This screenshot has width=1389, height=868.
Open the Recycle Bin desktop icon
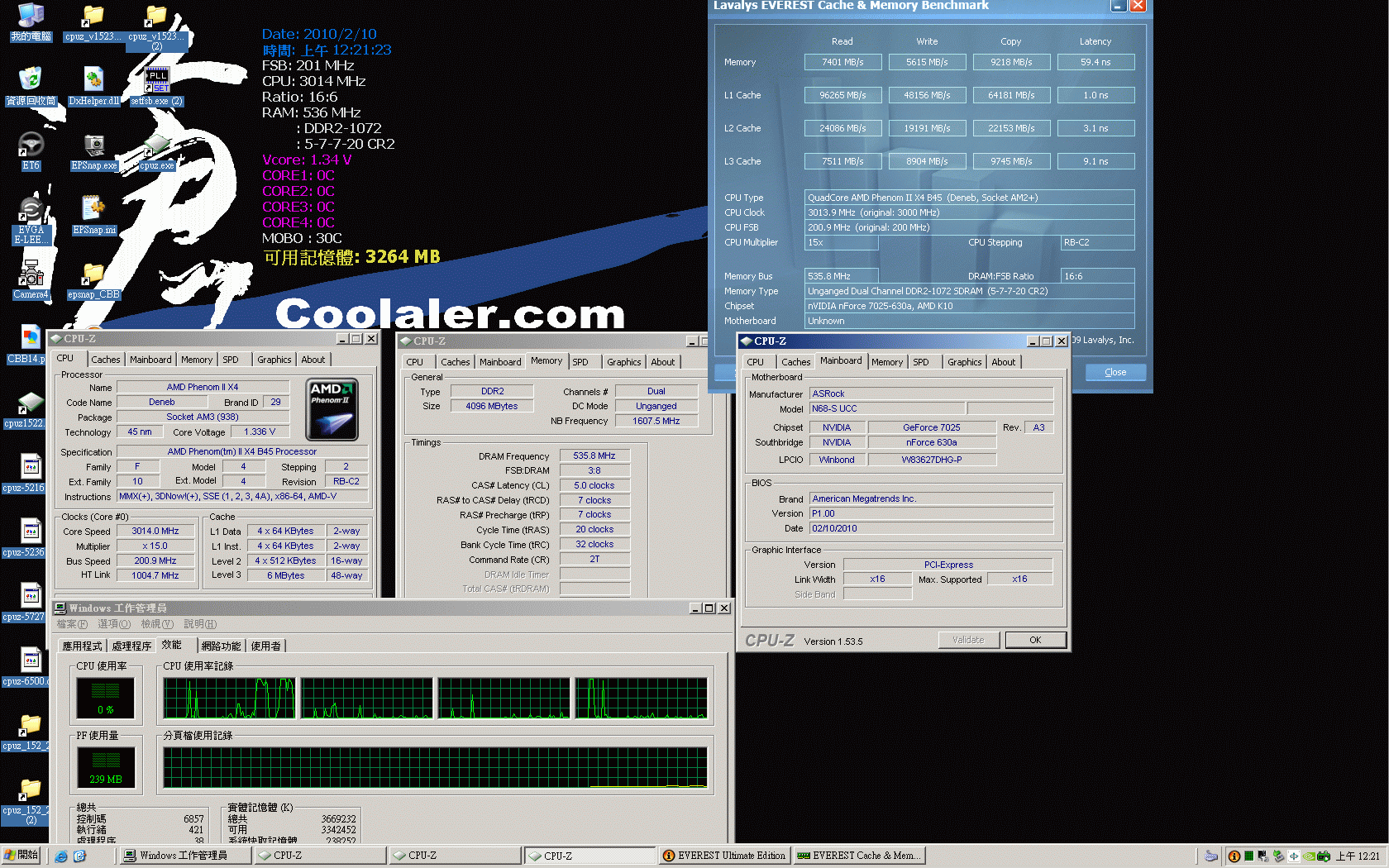point(31,86)
